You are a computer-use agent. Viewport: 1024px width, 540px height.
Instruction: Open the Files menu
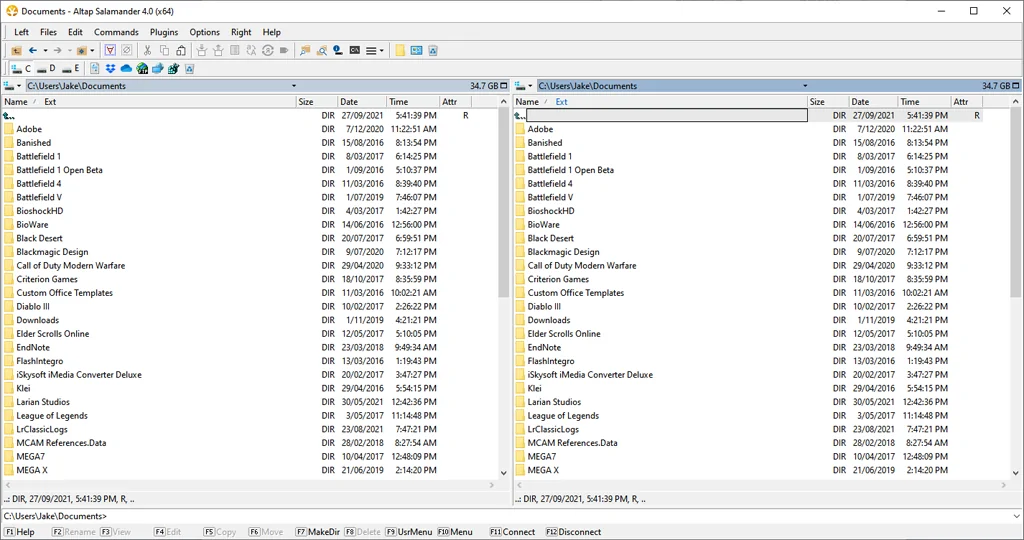tap(48, 32)
